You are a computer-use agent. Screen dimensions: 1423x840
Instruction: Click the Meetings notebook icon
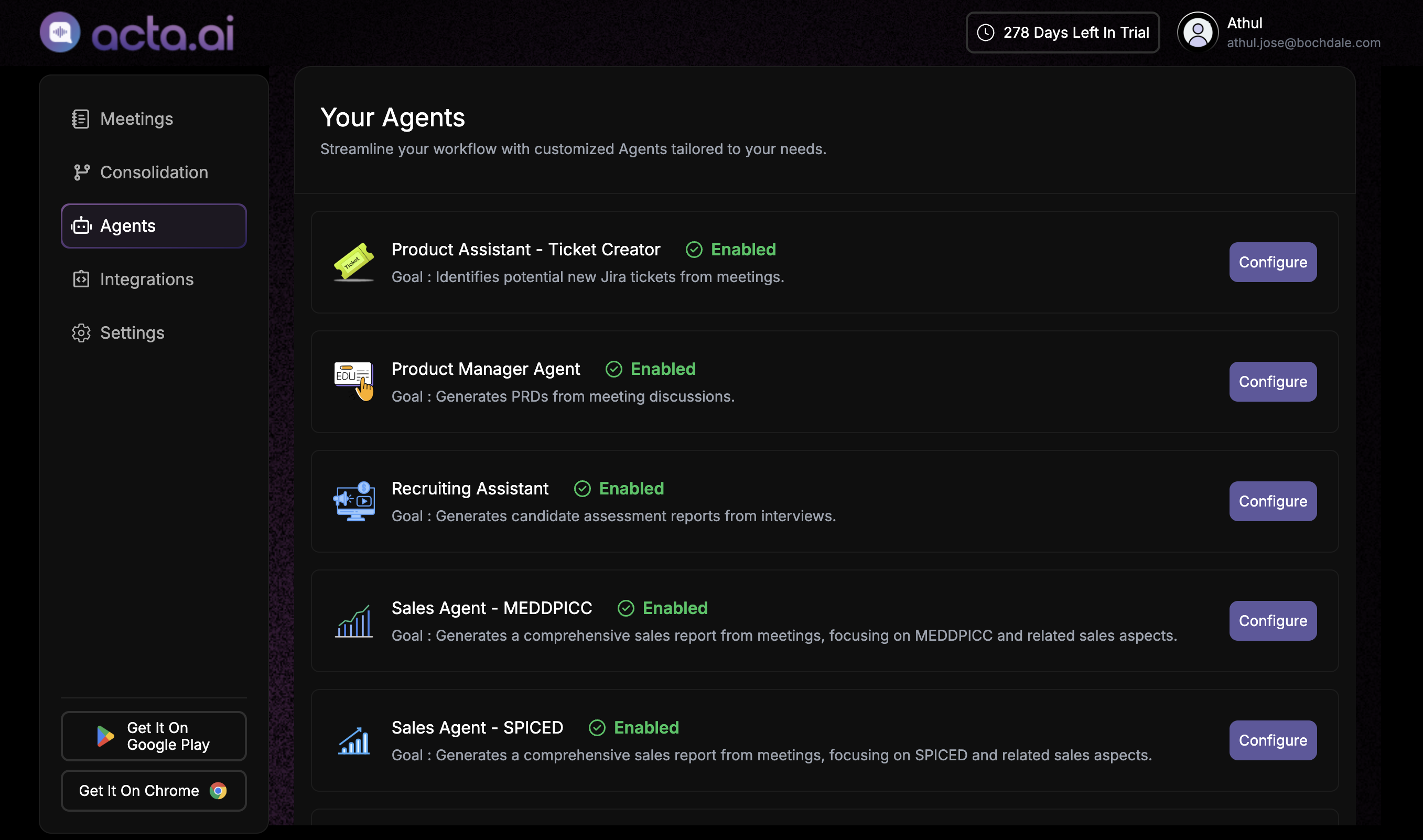[80, 119]
